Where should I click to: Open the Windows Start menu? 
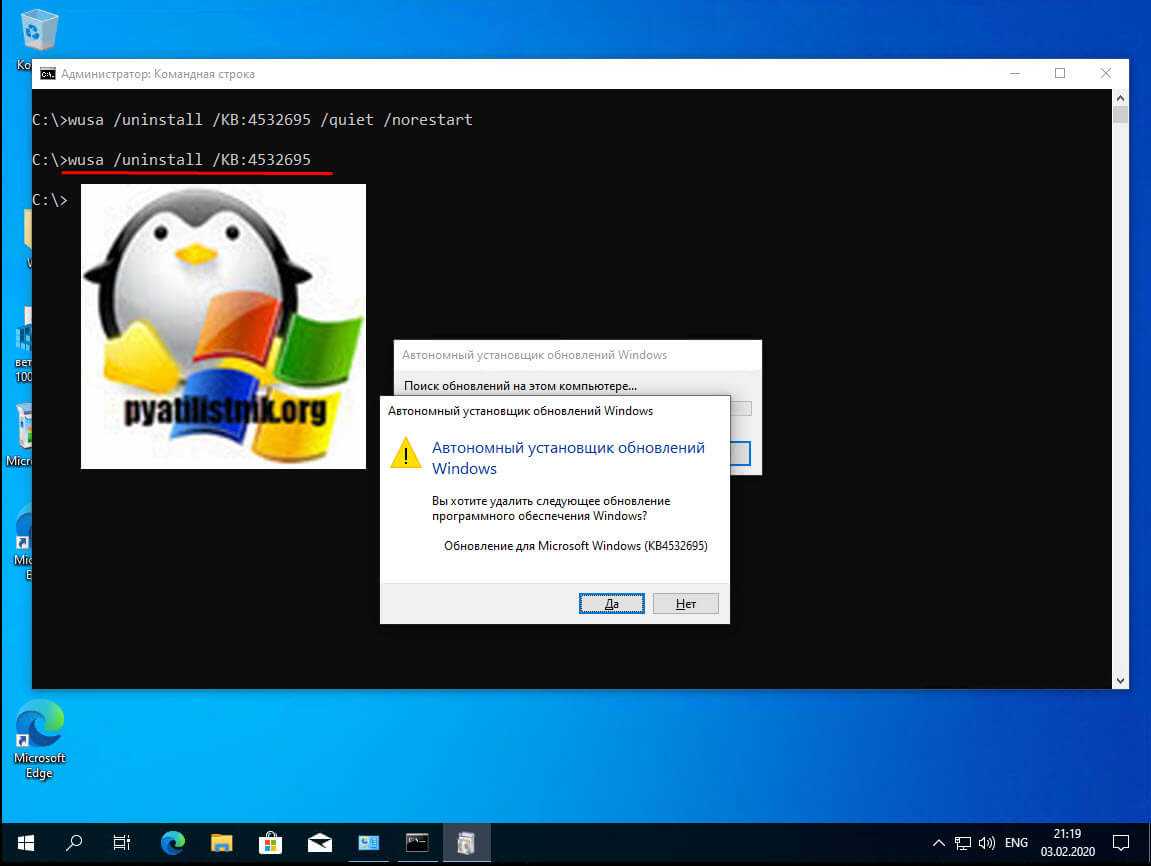24,842
